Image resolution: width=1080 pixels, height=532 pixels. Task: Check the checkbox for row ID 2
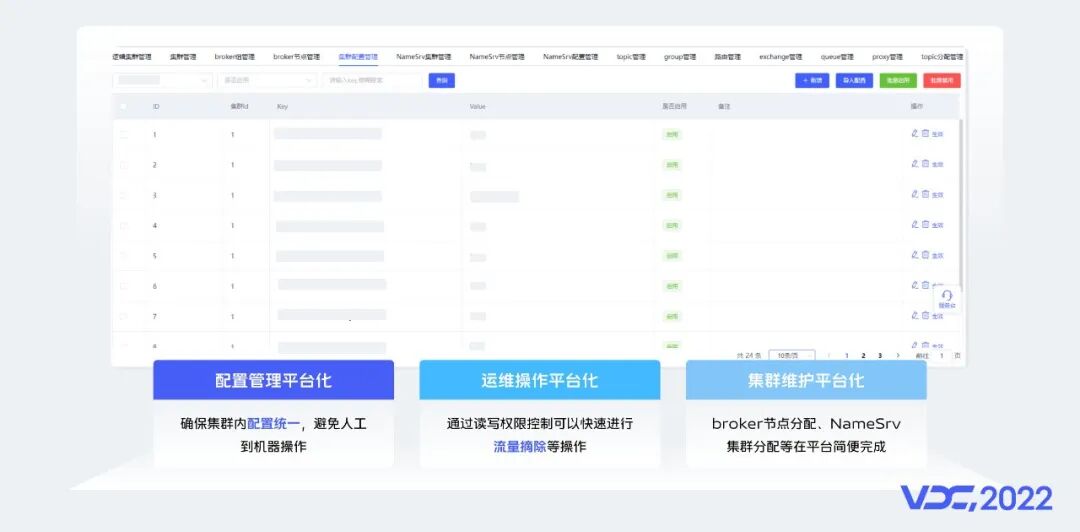(123, 165)
